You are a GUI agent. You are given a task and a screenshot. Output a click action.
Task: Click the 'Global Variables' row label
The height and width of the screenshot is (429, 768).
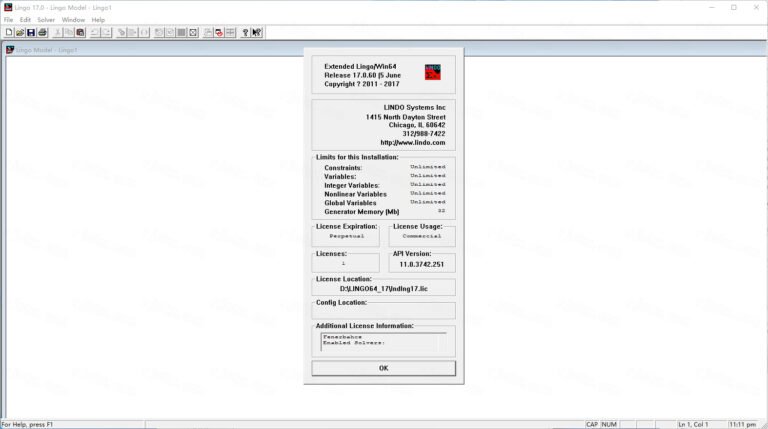point(350,203)
